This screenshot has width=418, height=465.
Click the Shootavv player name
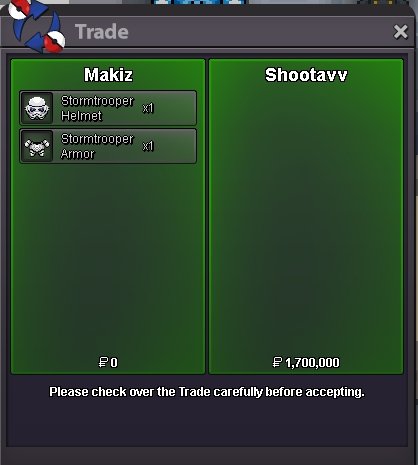[306, 75]
